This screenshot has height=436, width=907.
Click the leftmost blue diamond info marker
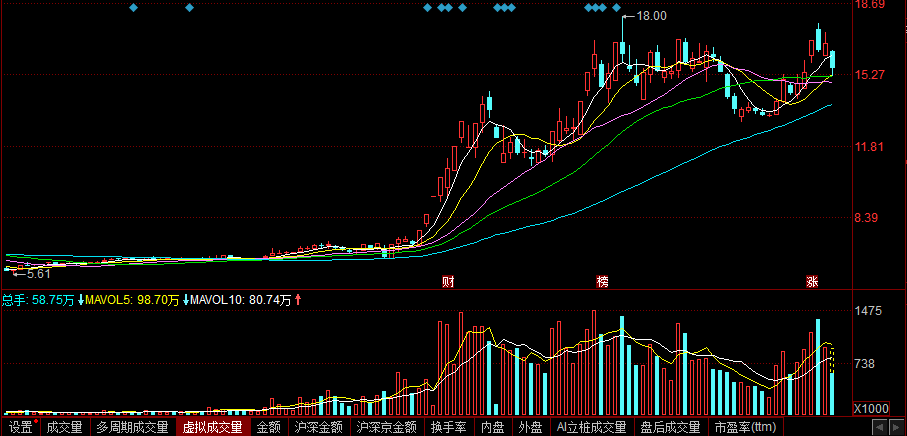[x=134, y=8]
